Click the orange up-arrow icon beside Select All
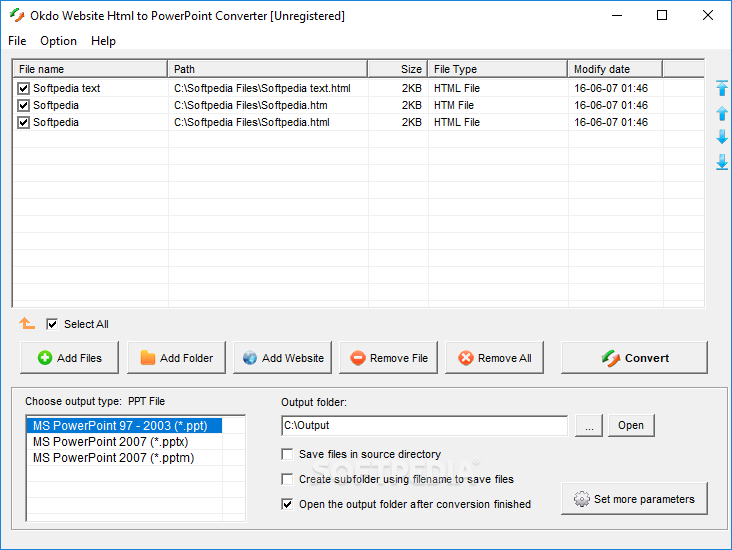732x550 pixels. [x=27, y=323]
